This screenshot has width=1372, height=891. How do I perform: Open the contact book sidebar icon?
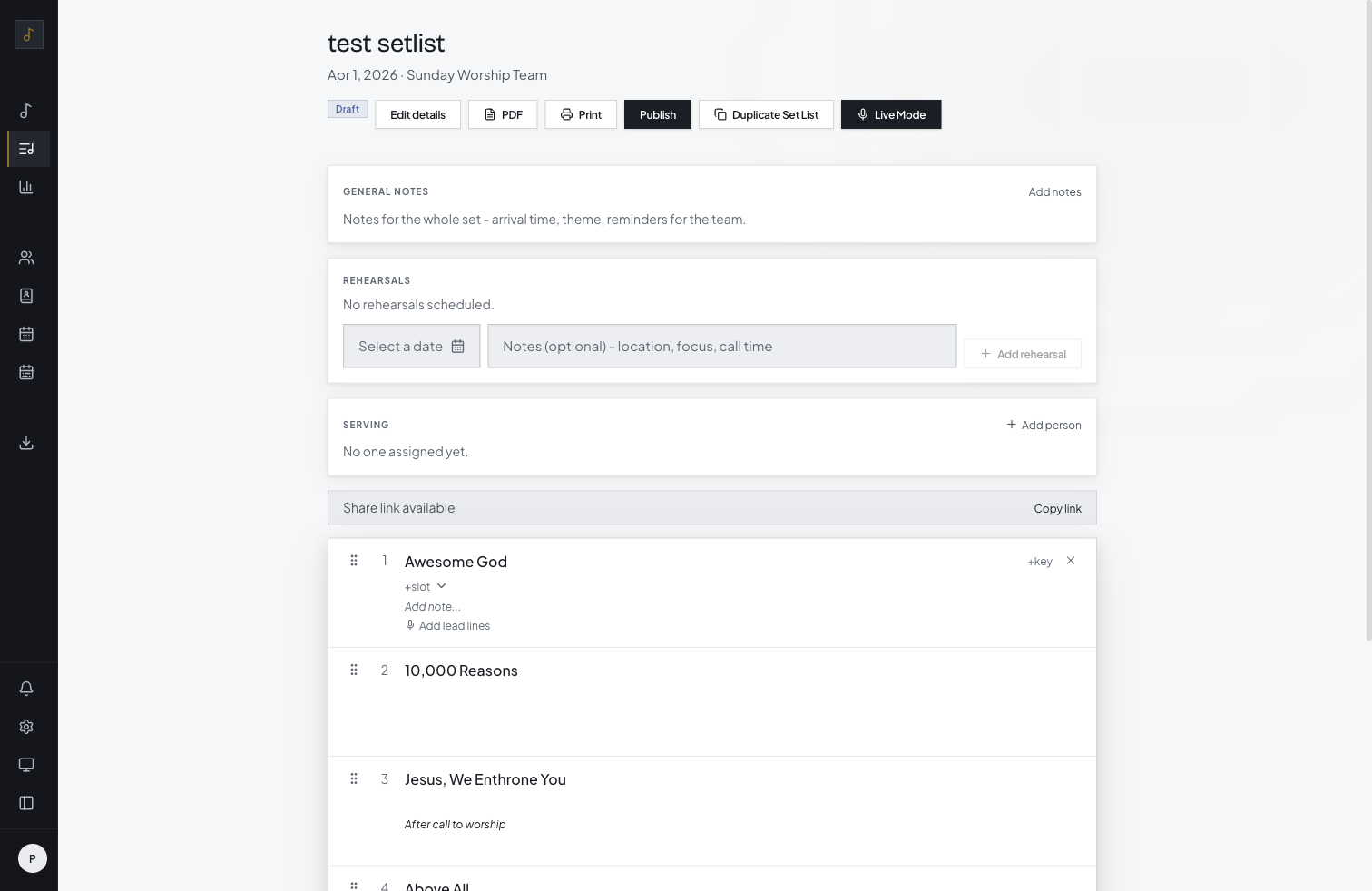tap(26, 296)
